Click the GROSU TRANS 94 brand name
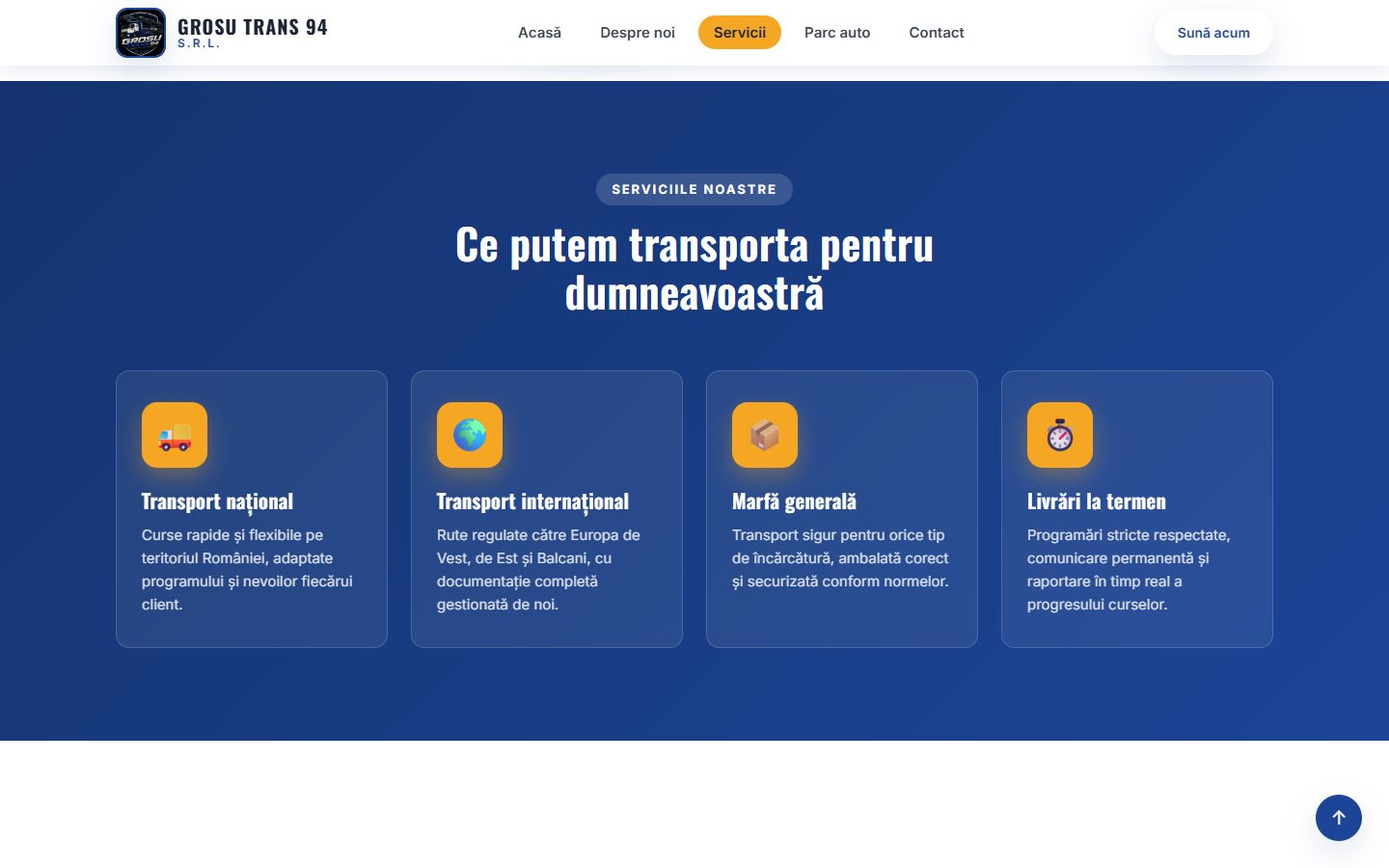Screen dimensions: 1389x868 click(x=253, y=27)
